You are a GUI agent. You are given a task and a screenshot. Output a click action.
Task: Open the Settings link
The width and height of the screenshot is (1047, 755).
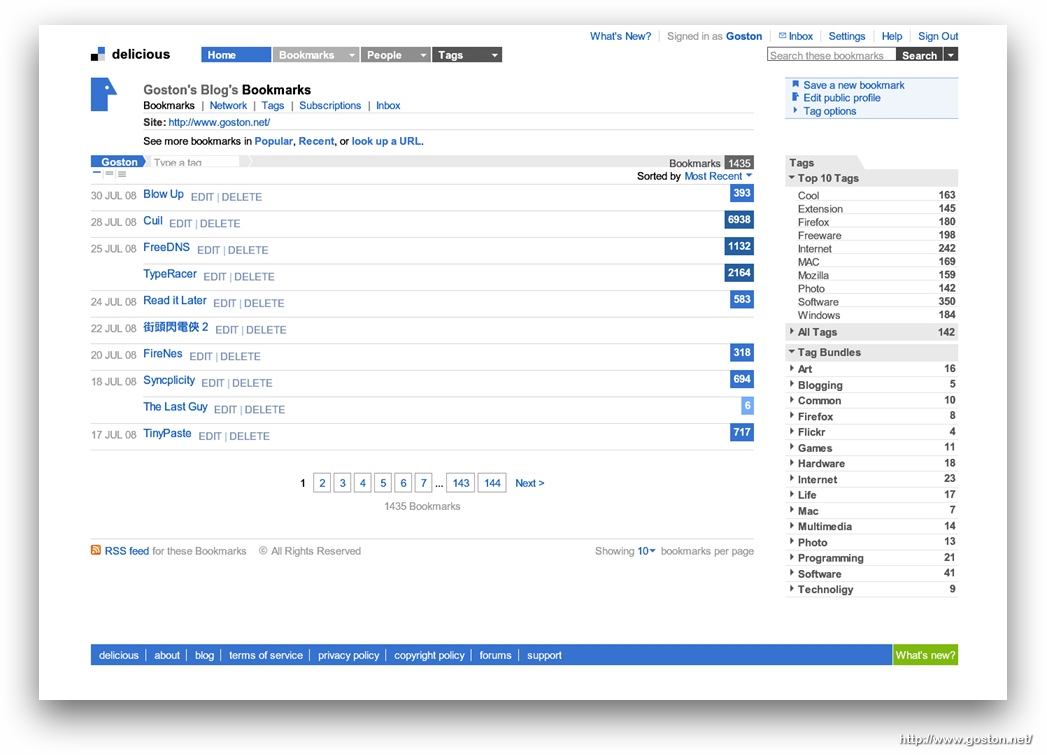(847, 36)
